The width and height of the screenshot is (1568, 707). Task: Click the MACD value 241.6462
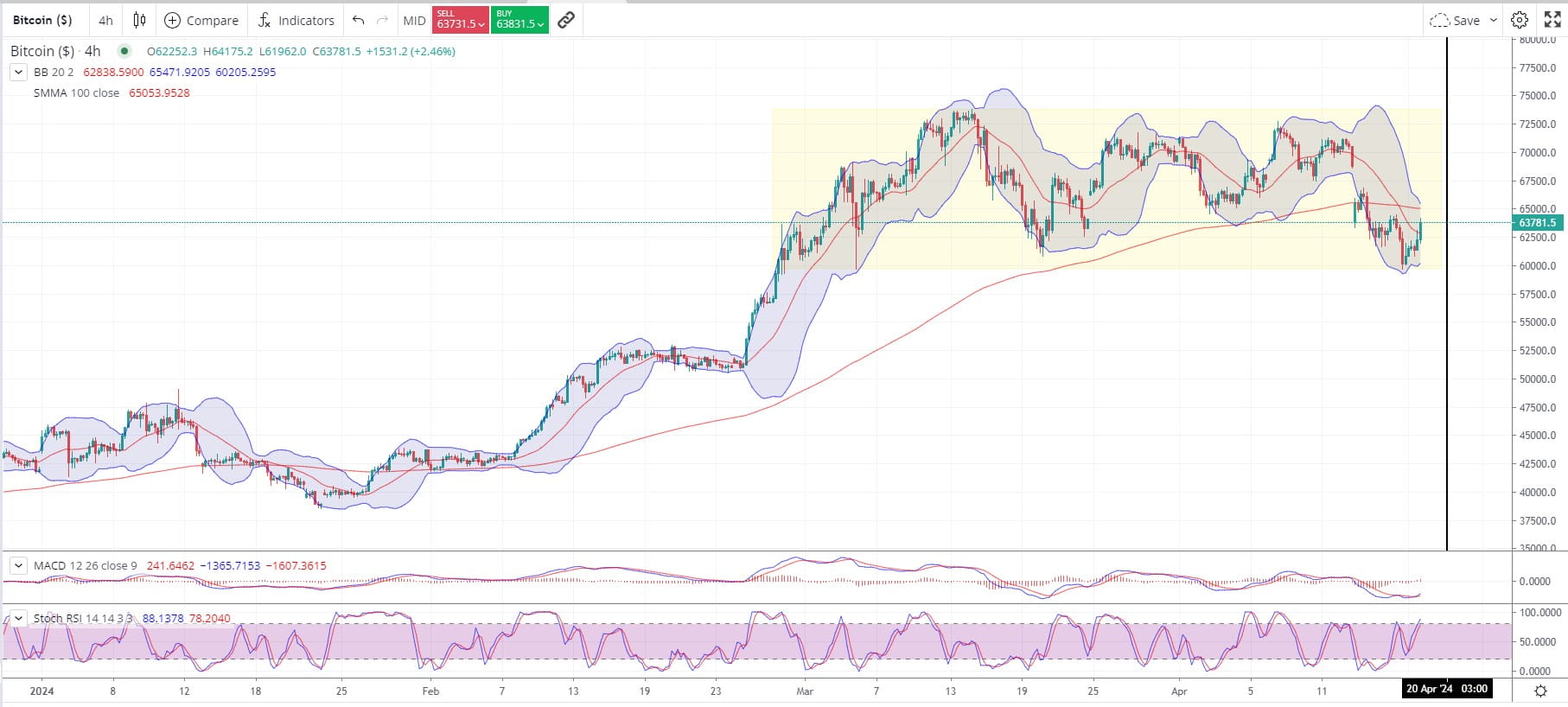tap(171, 566)
